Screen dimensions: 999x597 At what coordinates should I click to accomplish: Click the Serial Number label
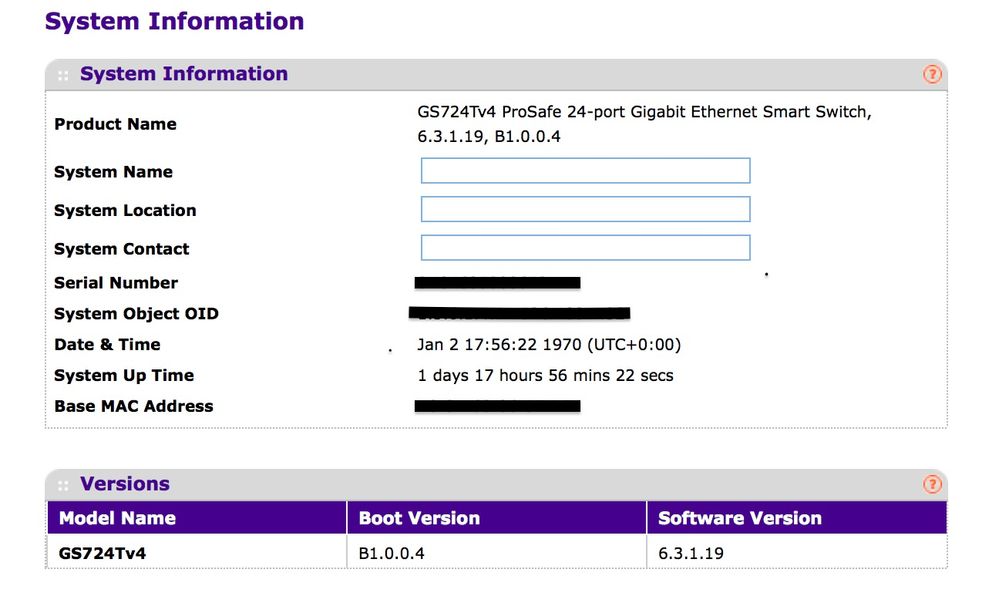116,283
